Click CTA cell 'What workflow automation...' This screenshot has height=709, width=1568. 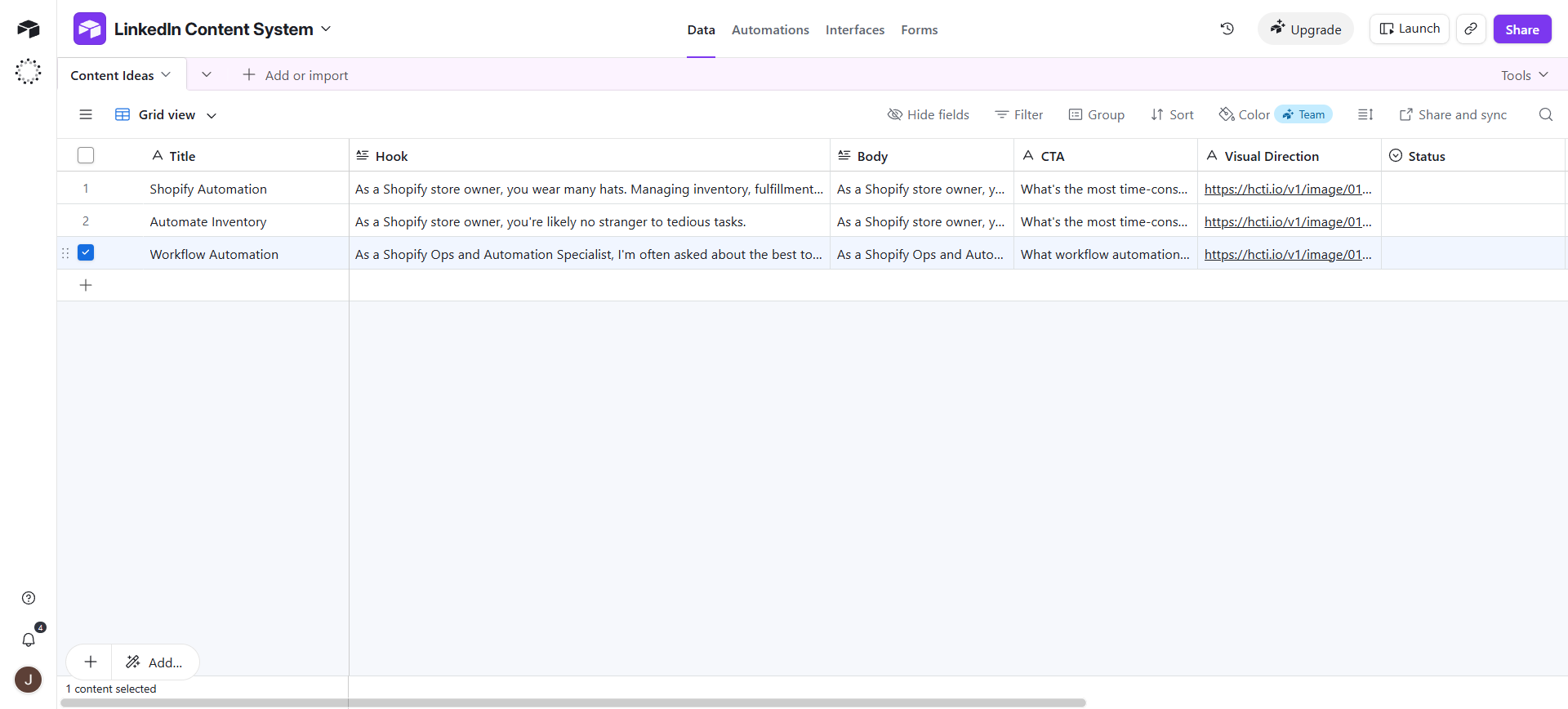(x=1106, y=253)
